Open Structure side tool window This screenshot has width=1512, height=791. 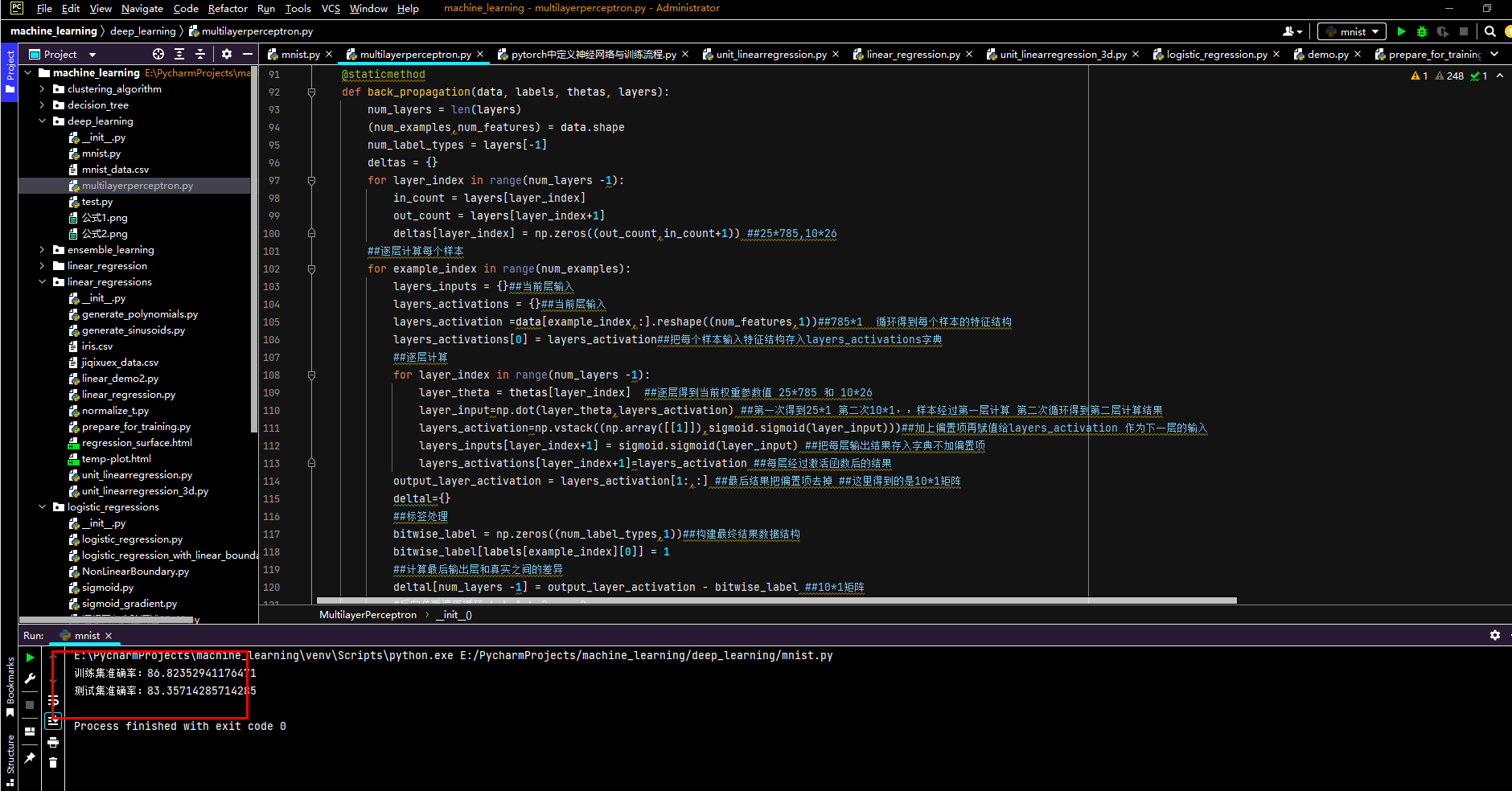[x=10, y=759]
